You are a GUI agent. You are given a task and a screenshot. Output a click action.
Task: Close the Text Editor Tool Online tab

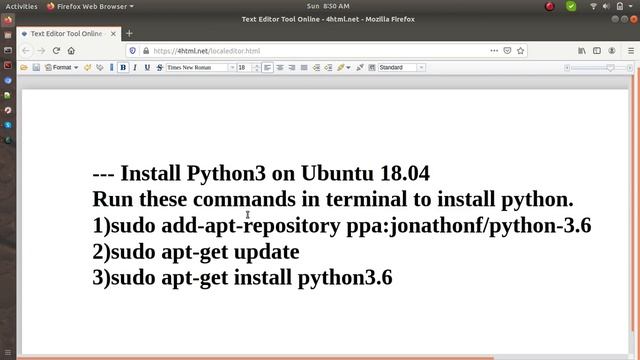coord(113,33)
